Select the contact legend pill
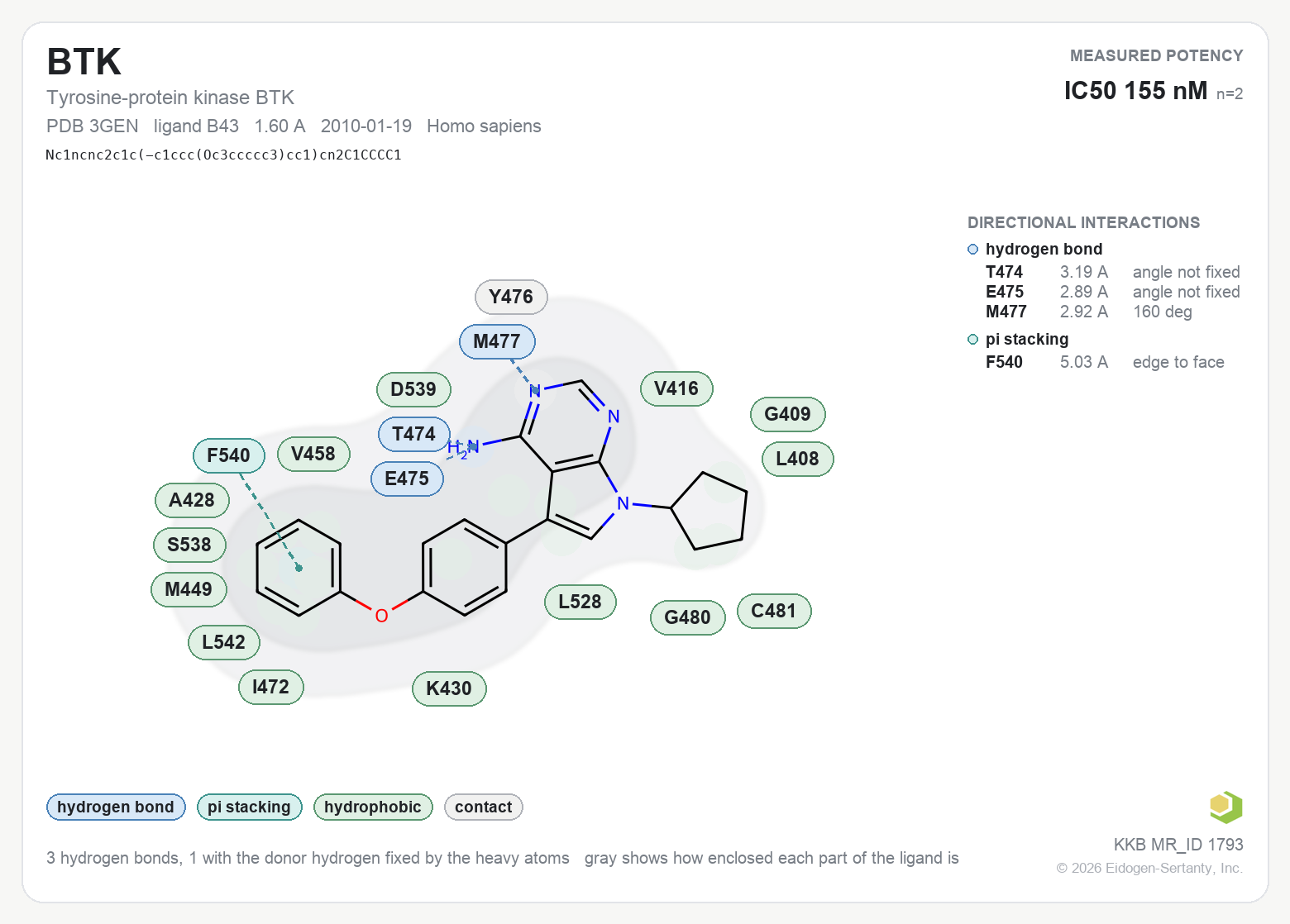 click(484, 807)
